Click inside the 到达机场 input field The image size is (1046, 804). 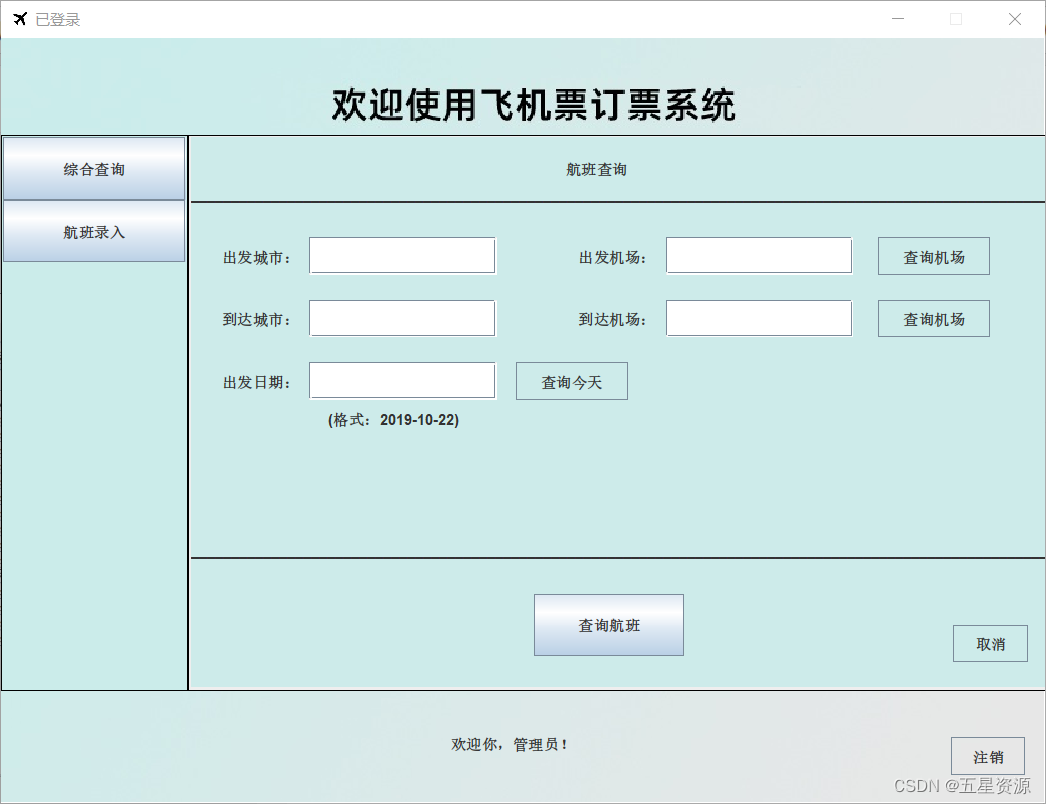(x=758, y=317)
